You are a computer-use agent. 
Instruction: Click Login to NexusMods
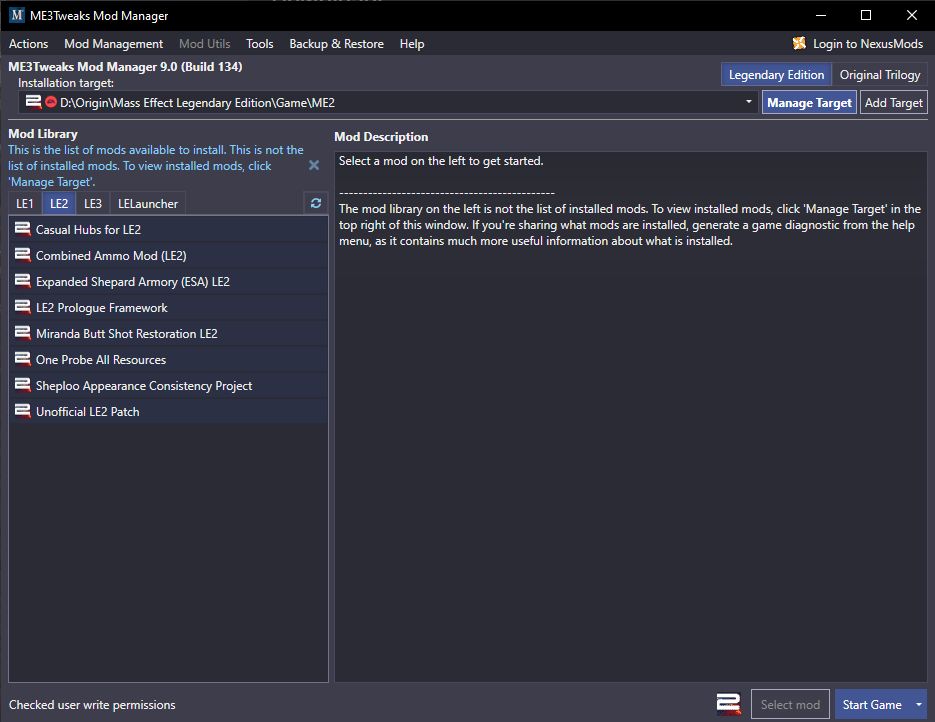click(857, 44)
